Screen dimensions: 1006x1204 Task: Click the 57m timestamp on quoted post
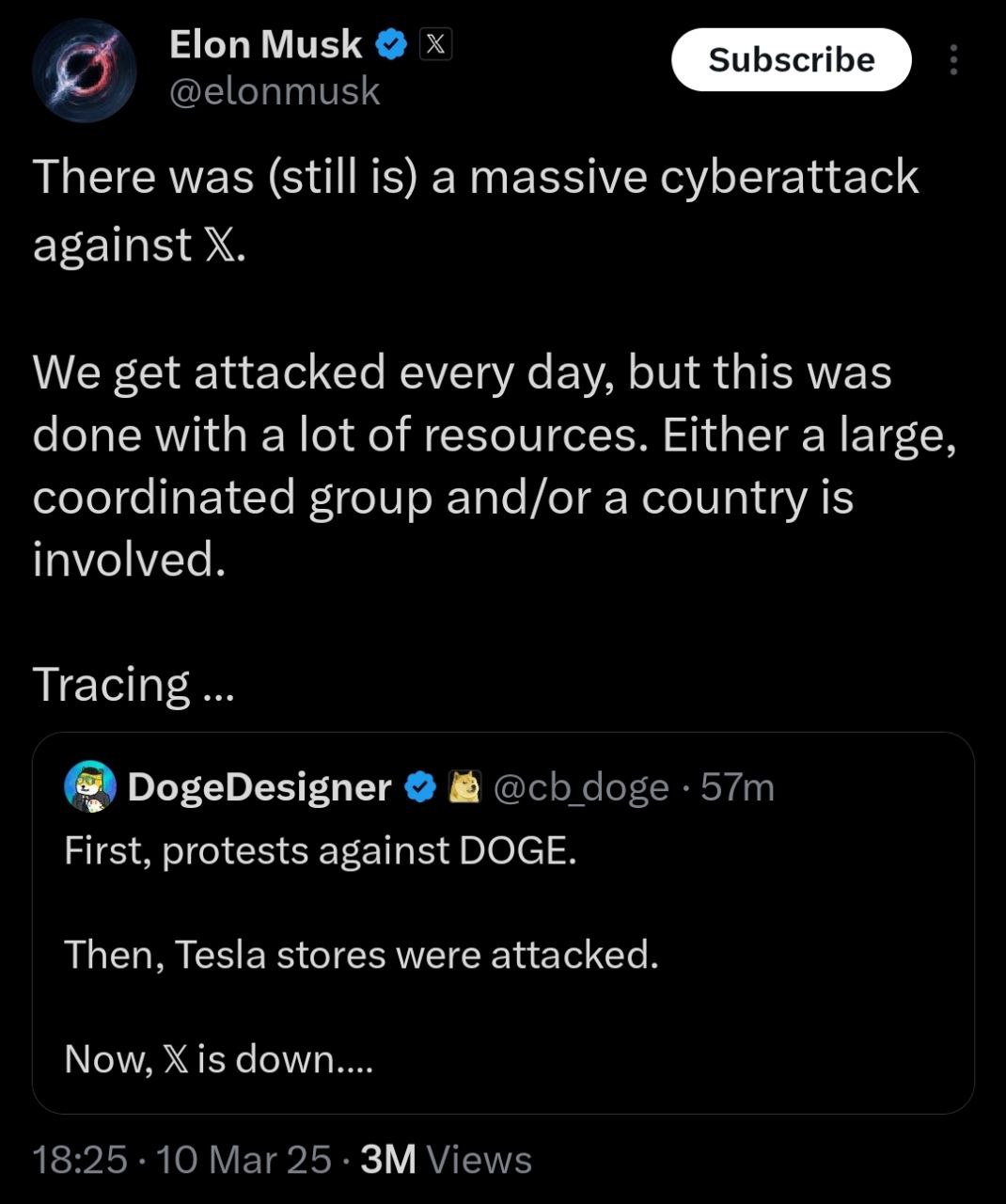click(x=738, y=787)
